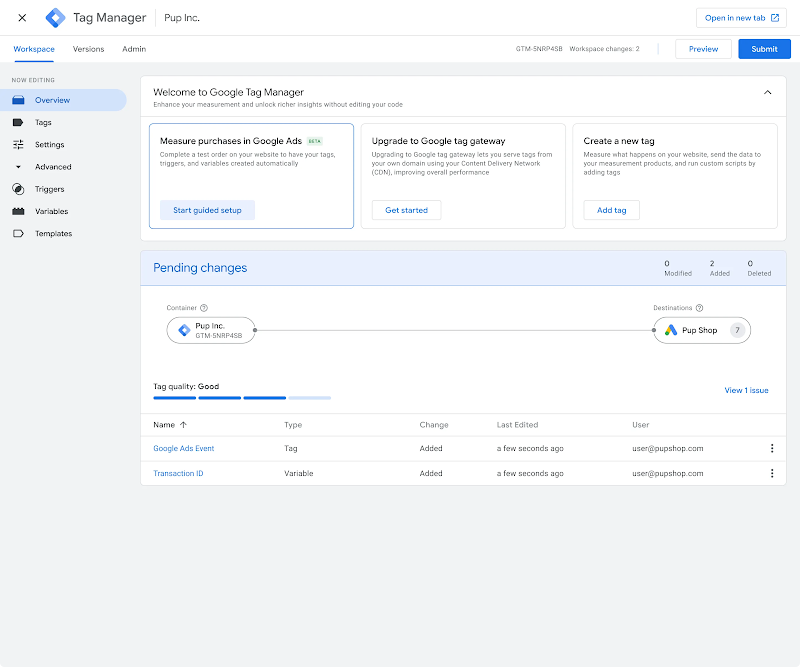Image resolution: width=800 pixels, height=667 pixels.
Task: Close the Tag Manager panel with X
Action: tap(22, 18)
